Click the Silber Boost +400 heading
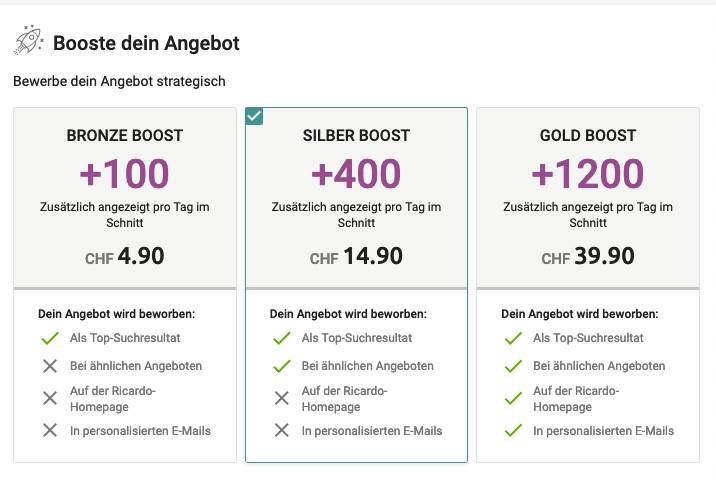 point(356,174)
